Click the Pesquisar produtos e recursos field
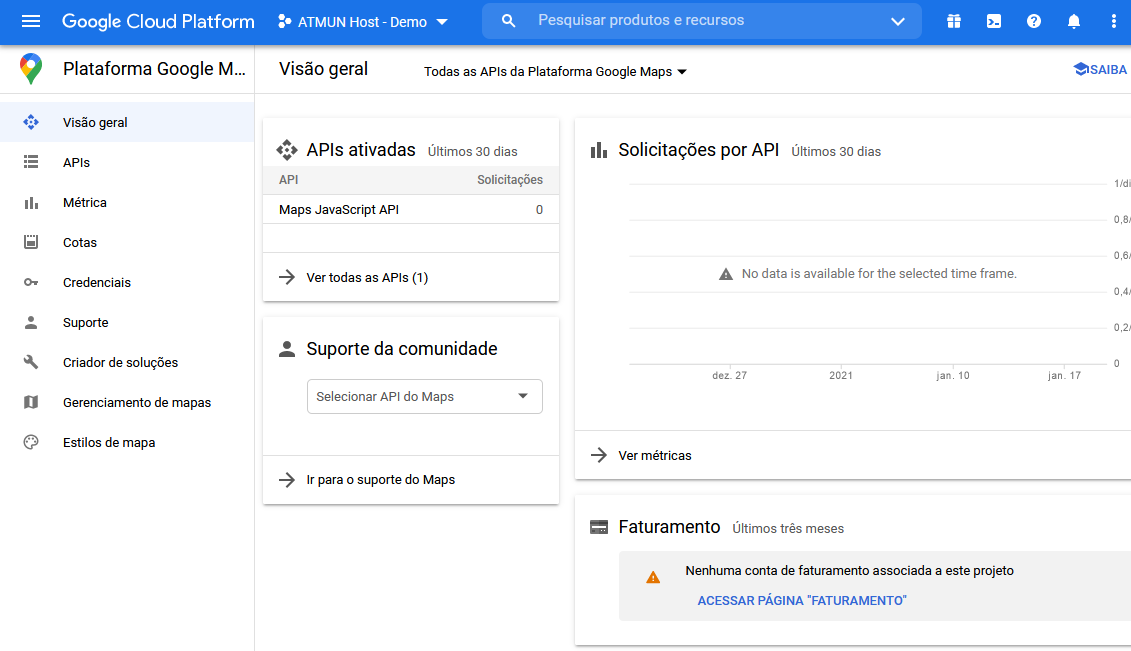The height and width of the screenshot is (651, 1131). pos(641,20)
